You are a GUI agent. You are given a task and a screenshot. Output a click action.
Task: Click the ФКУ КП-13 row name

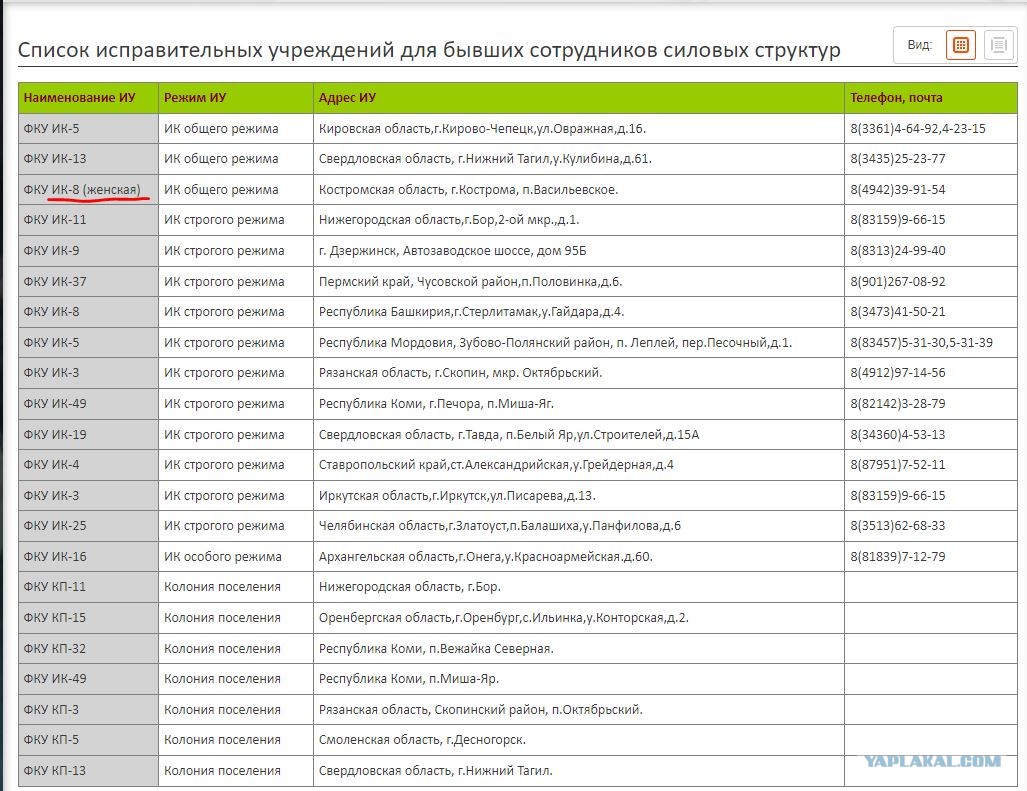point(55,770)
